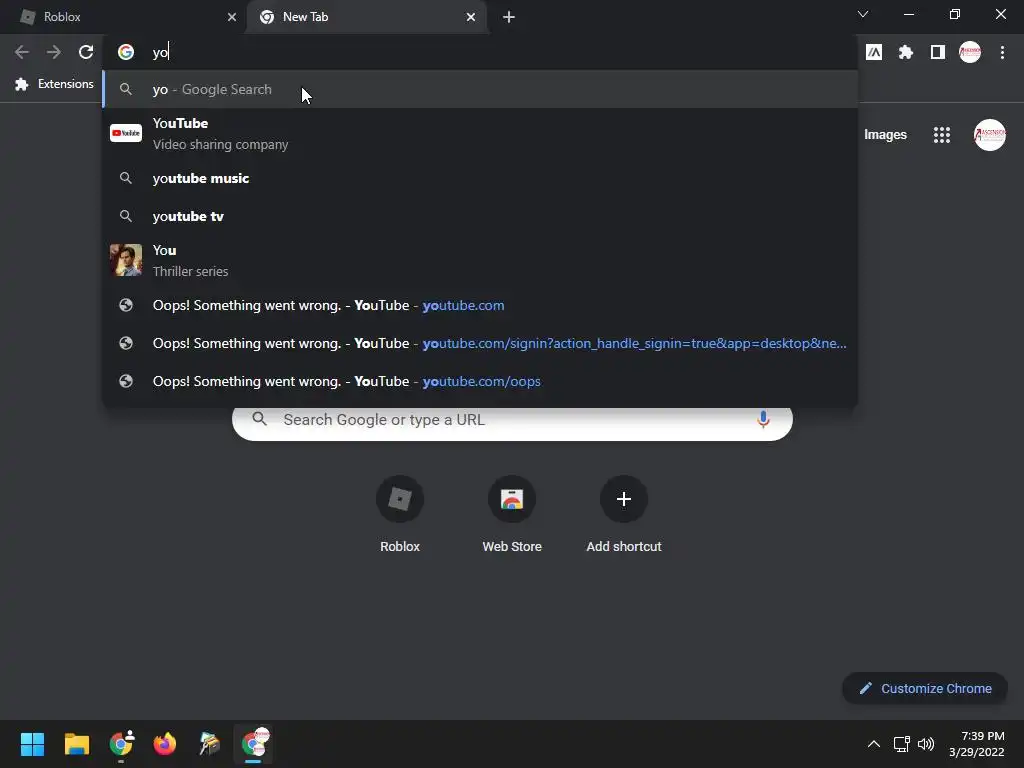The width and height of the screenshot is (1024, 768).
Task: Click the extension icon left of puzzle piece
Action: pos(874,52)
